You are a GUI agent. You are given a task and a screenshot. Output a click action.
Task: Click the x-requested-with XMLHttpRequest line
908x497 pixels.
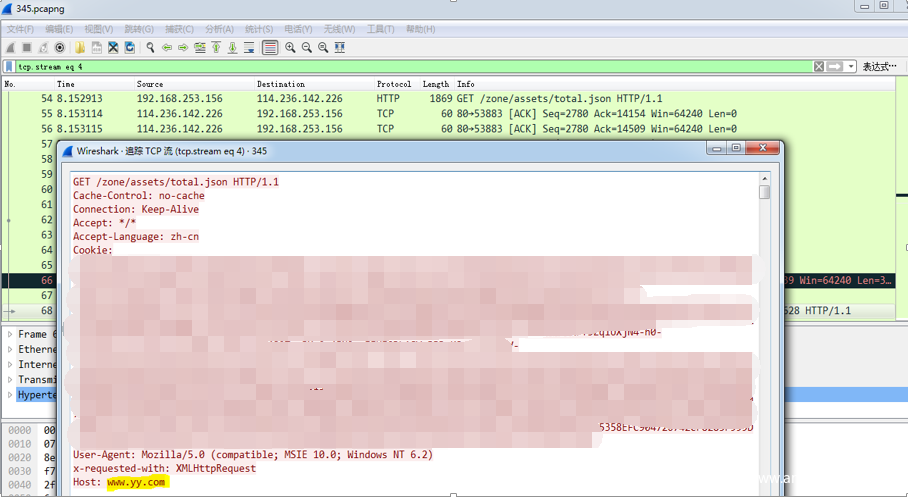(164, 468)
